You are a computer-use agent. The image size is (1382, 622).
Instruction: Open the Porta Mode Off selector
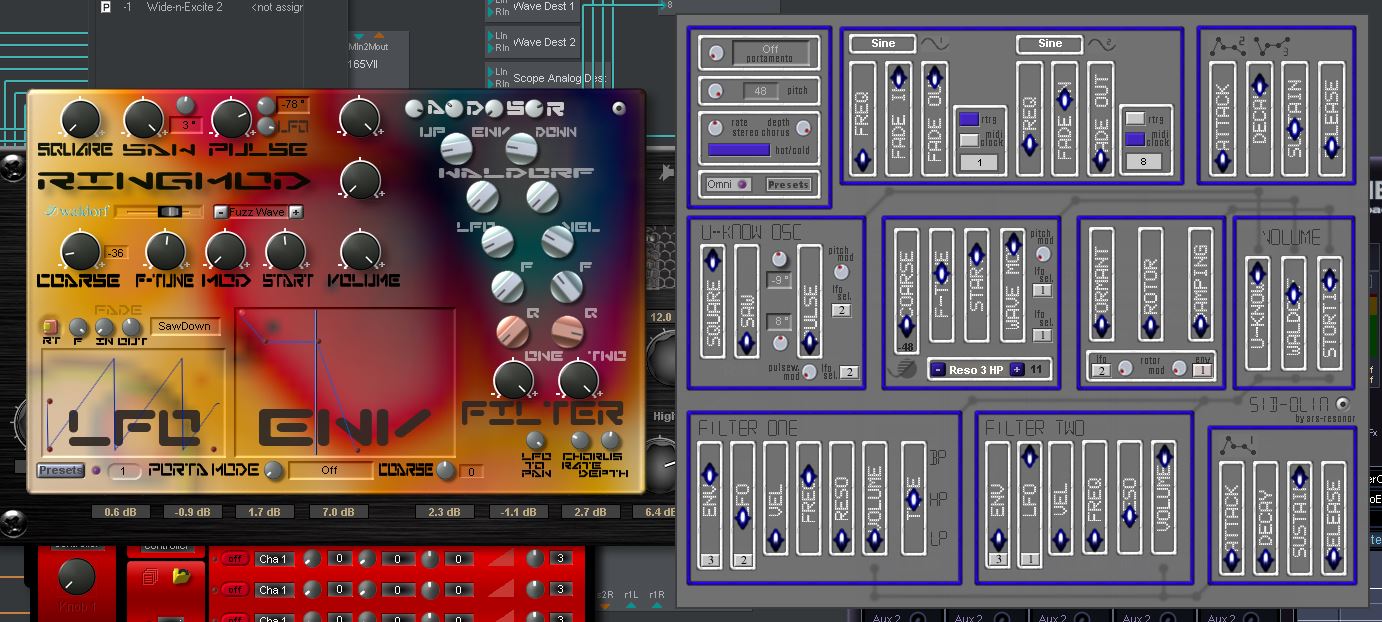tap(329, 470)
